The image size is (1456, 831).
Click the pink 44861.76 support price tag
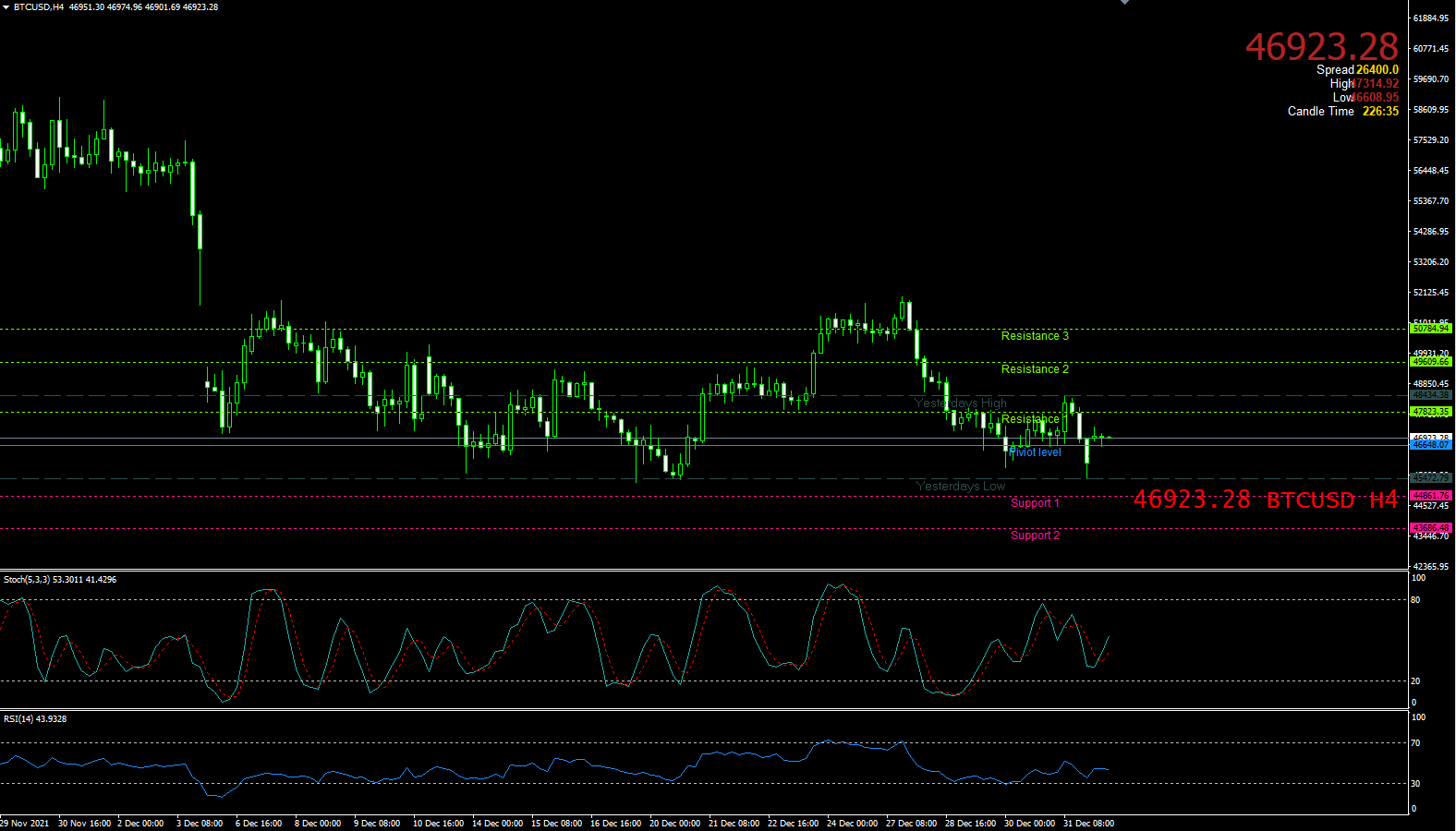(x=1430, y=496)
